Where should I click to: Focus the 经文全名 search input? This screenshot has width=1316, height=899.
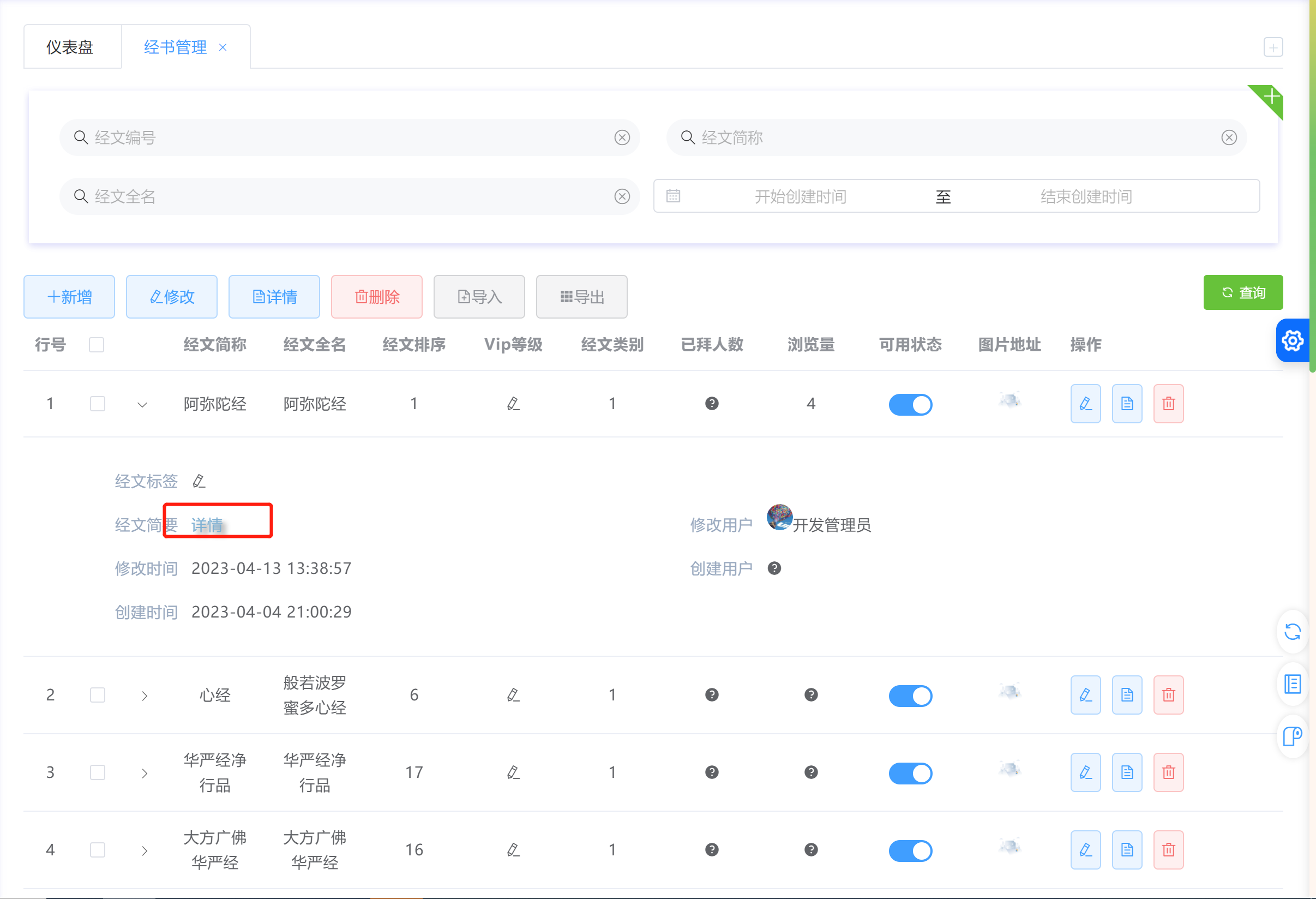click(x=350, y=196)
